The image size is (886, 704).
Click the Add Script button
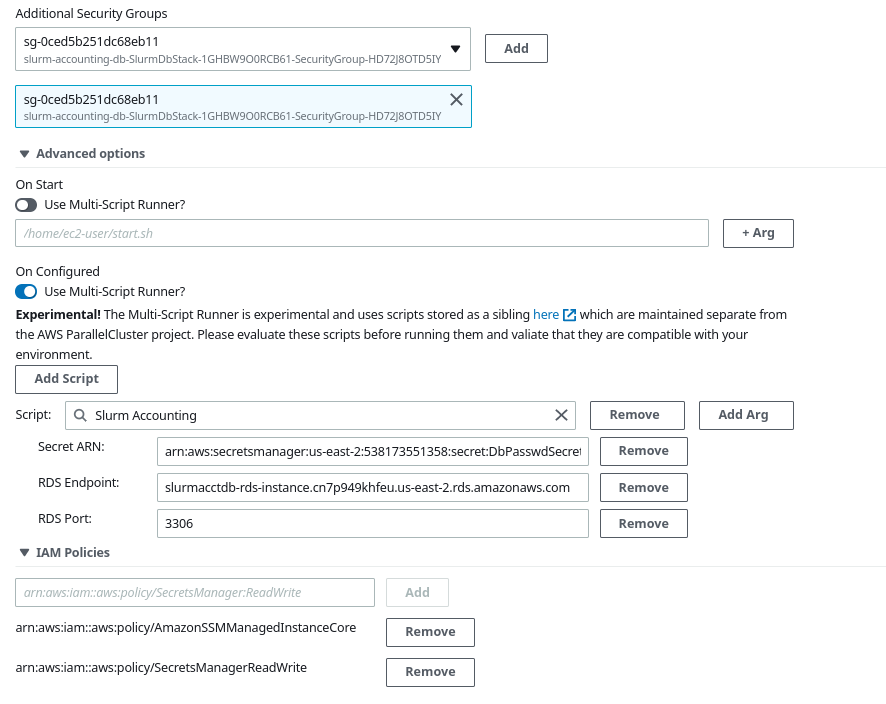click(x=67, y=379)
